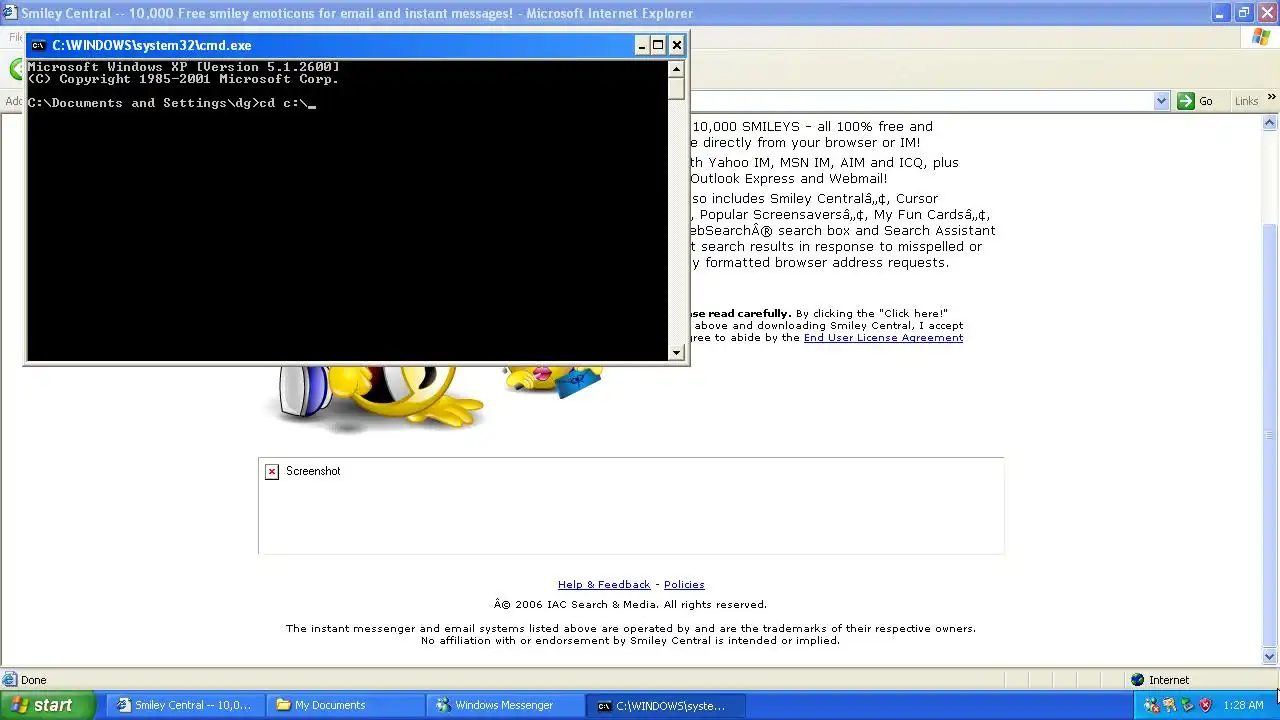Screen dimensions: 1280x720
Task: Maximize the cmd.exe window
Action: [x=658, y=45]
